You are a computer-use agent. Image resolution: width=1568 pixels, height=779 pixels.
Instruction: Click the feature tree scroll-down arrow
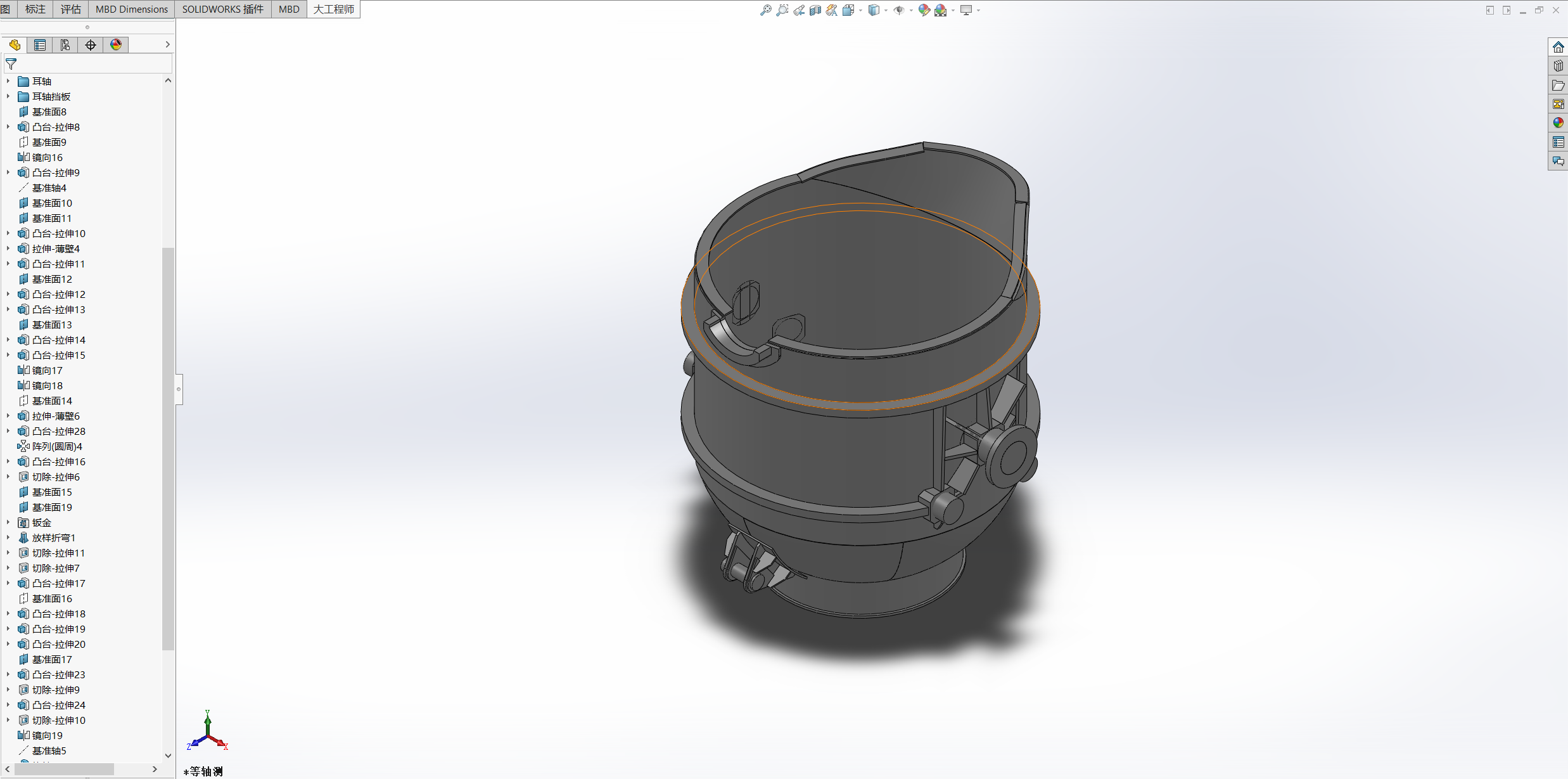point(168,755)
